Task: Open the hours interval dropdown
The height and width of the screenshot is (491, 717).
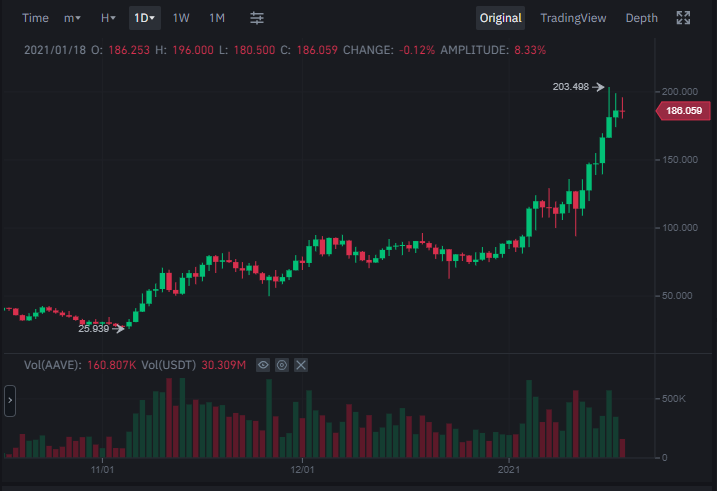Action: click(x=108, y=18)
